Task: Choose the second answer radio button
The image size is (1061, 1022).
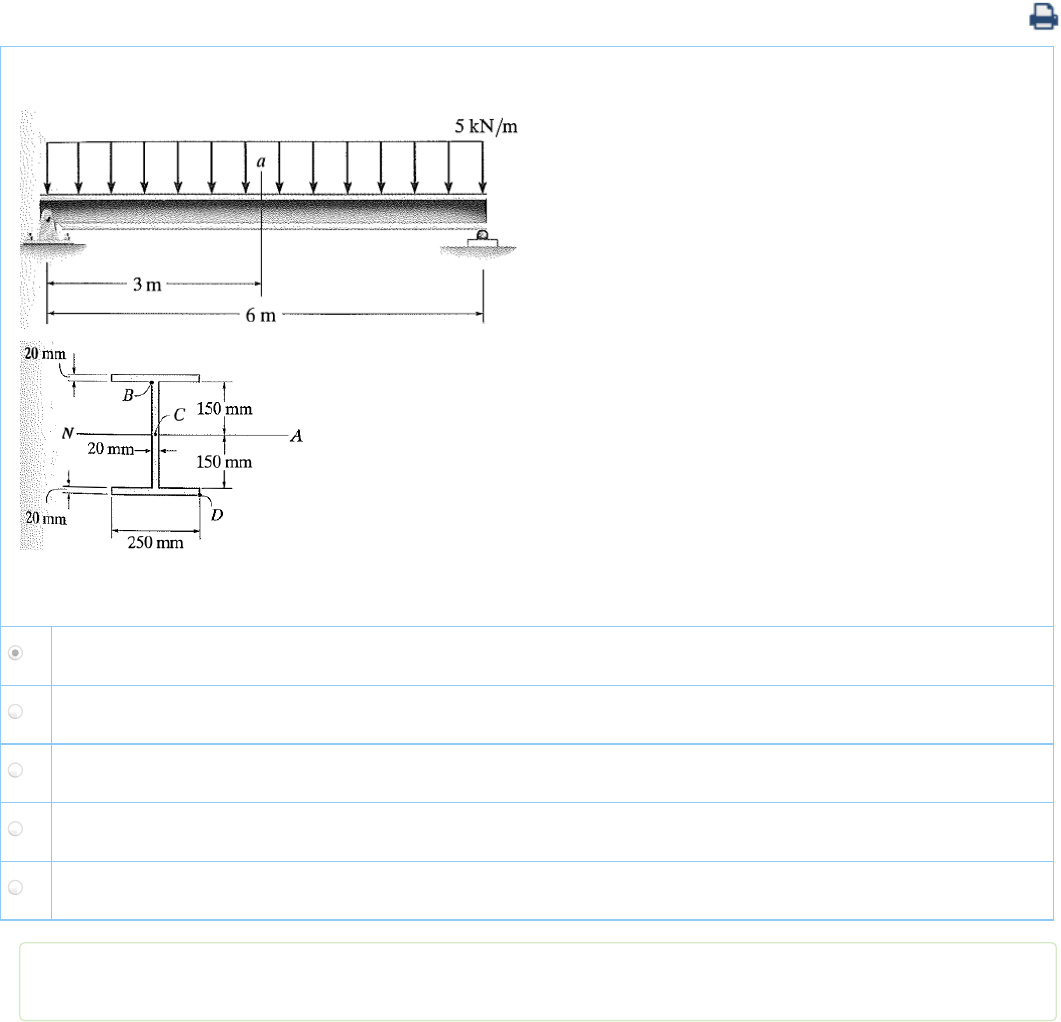Action: [x=15, y=712]
